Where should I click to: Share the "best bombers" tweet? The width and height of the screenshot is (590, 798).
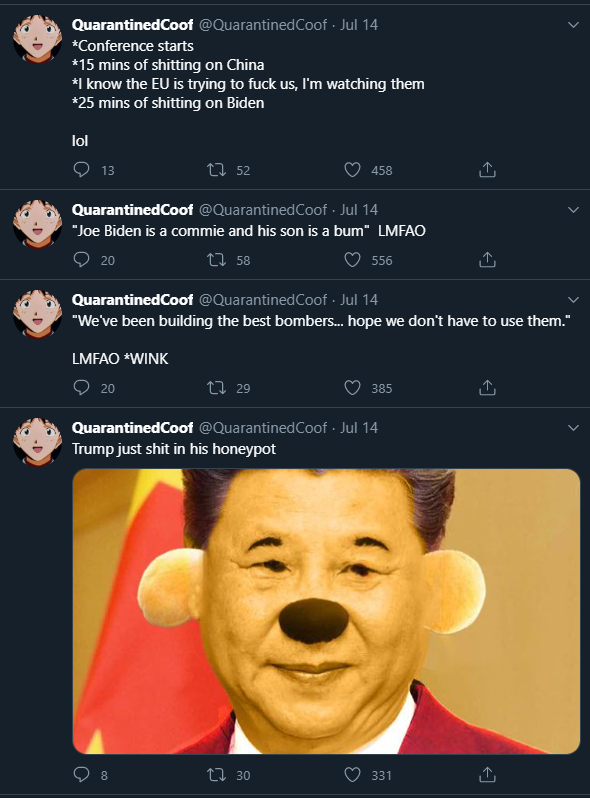click(x=487, y=388)
